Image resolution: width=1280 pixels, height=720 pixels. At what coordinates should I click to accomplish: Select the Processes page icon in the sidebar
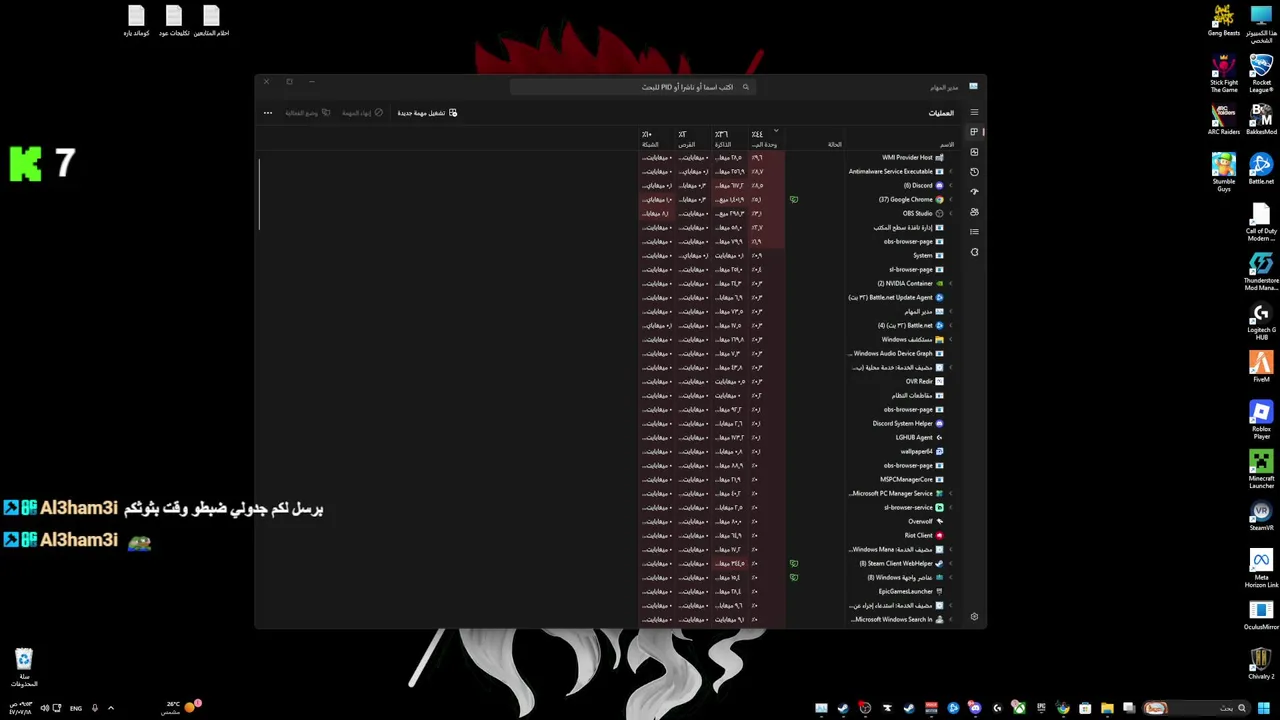[974, 132]
